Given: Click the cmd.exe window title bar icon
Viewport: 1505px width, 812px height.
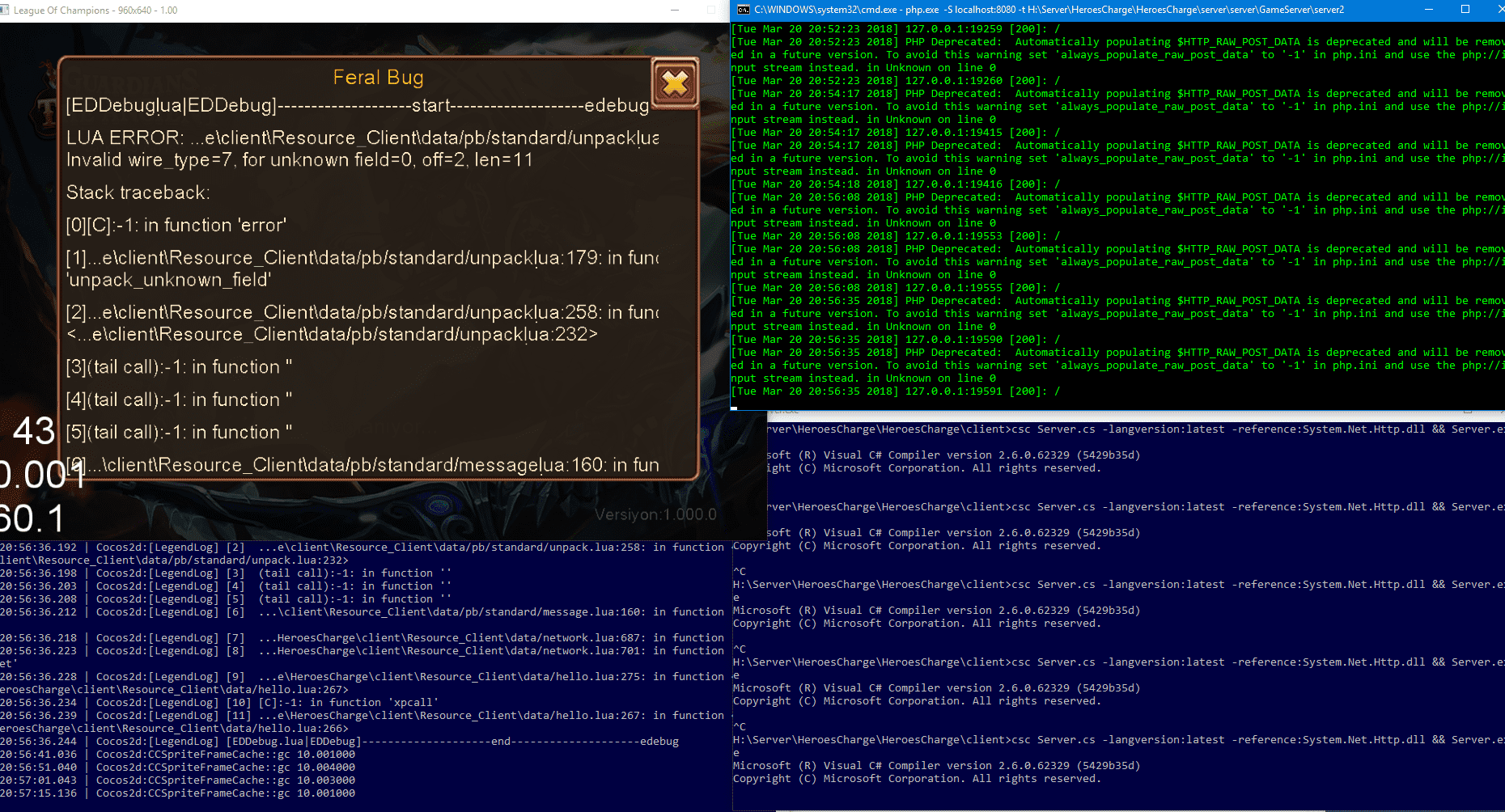Looking at the screenshot, I should [743, 10].
